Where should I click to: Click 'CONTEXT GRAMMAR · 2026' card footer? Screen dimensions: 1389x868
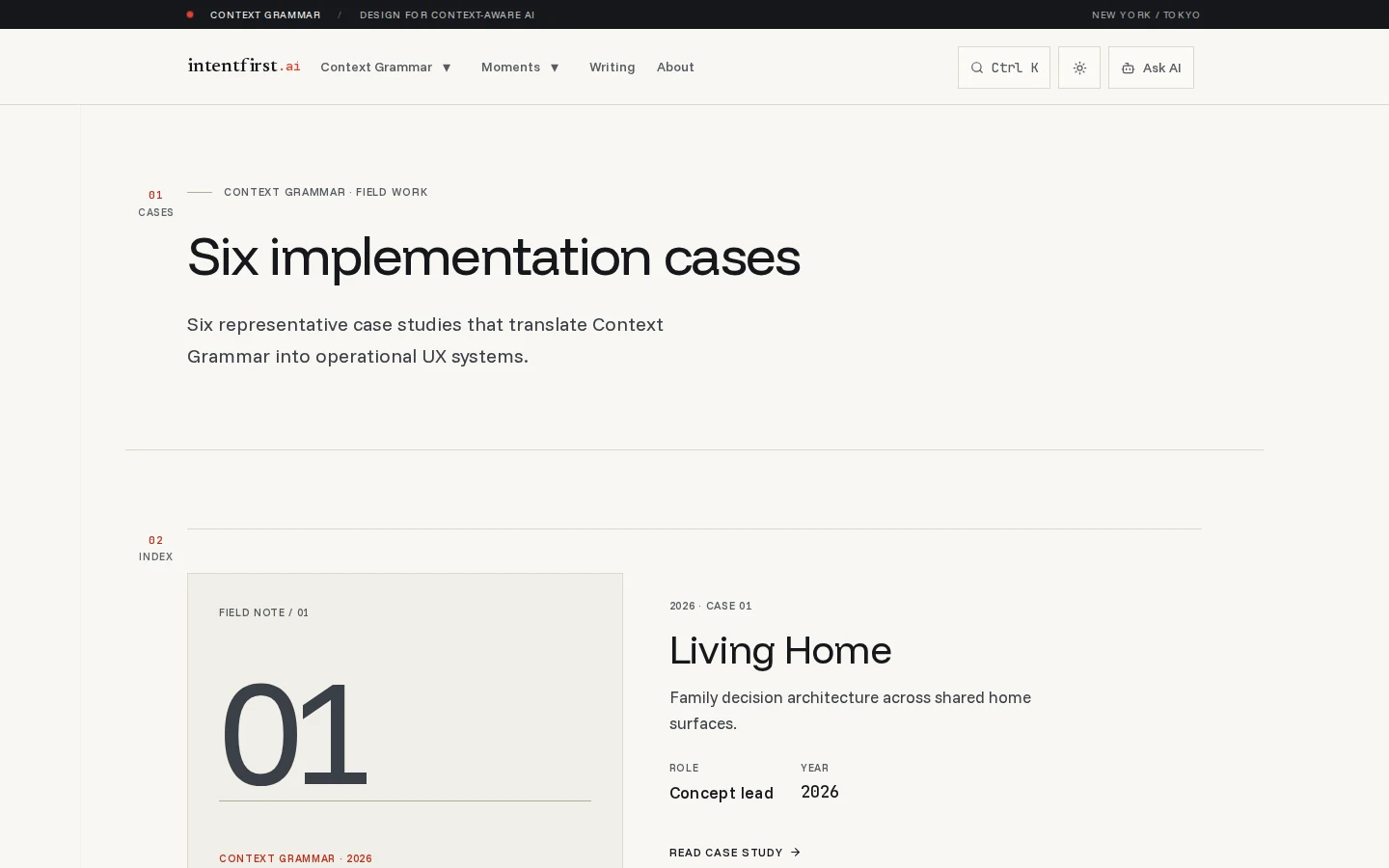coord(295,858)
